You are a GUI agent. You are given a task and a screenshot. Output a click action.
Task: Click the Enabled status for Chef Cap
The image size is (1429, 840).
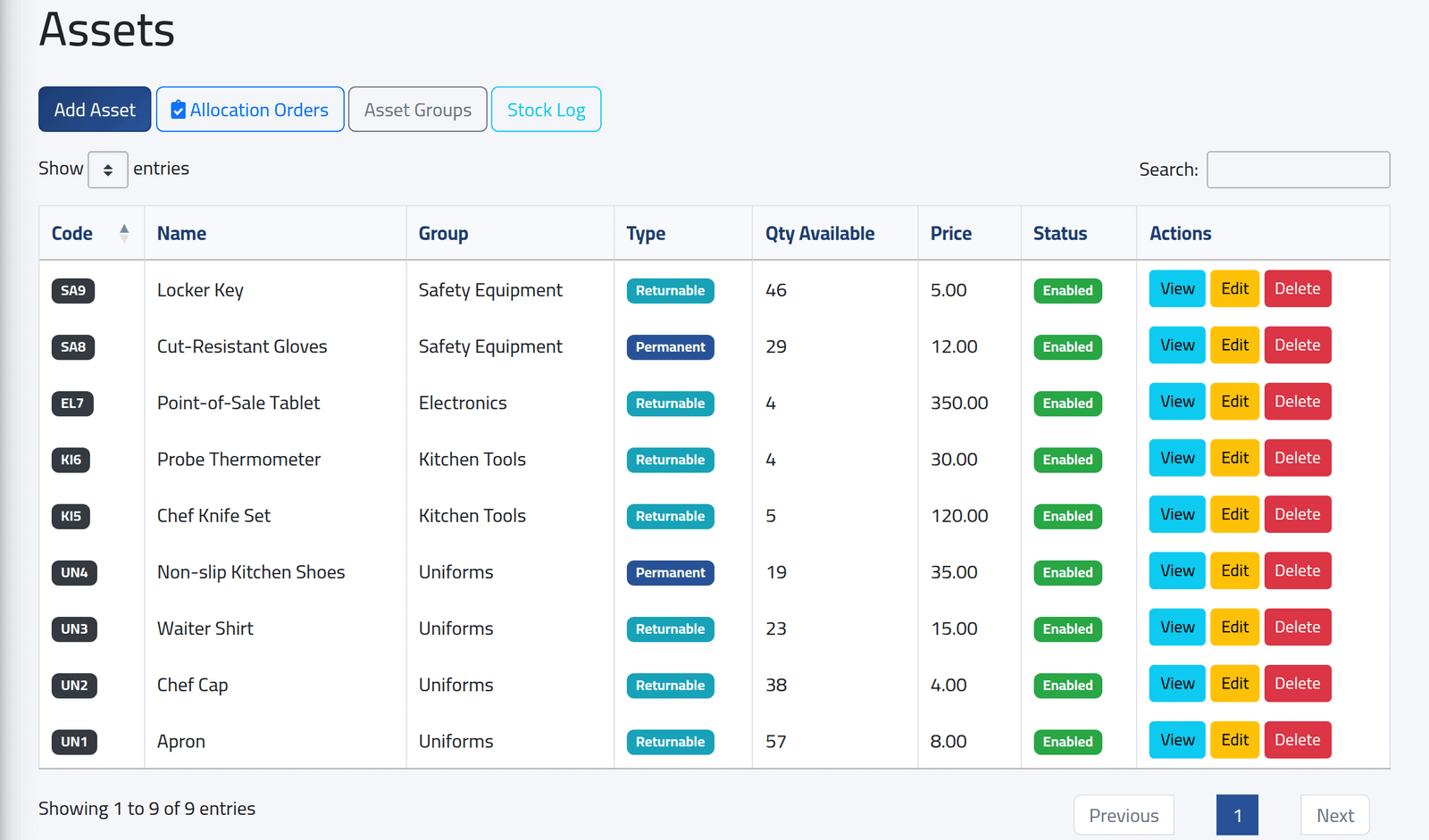coord(1068,686)
